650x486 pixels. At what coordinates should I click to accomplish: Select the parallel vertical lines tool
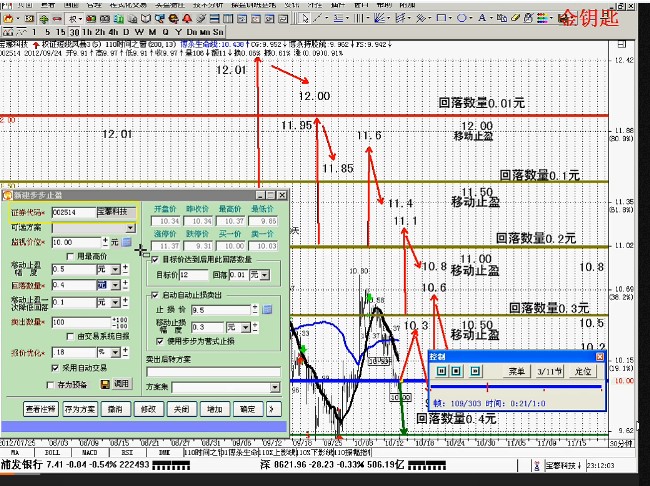coord(359,18)
